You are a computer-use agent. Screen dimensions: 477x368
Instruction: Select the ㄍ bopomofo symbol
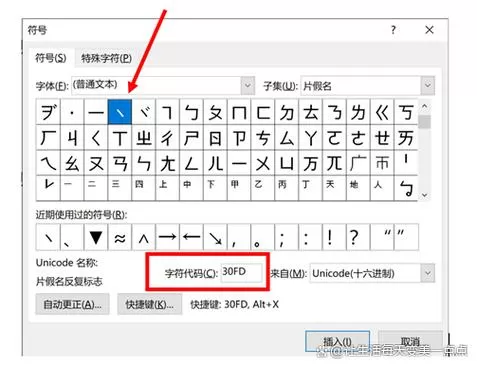[x=382, y=112]
